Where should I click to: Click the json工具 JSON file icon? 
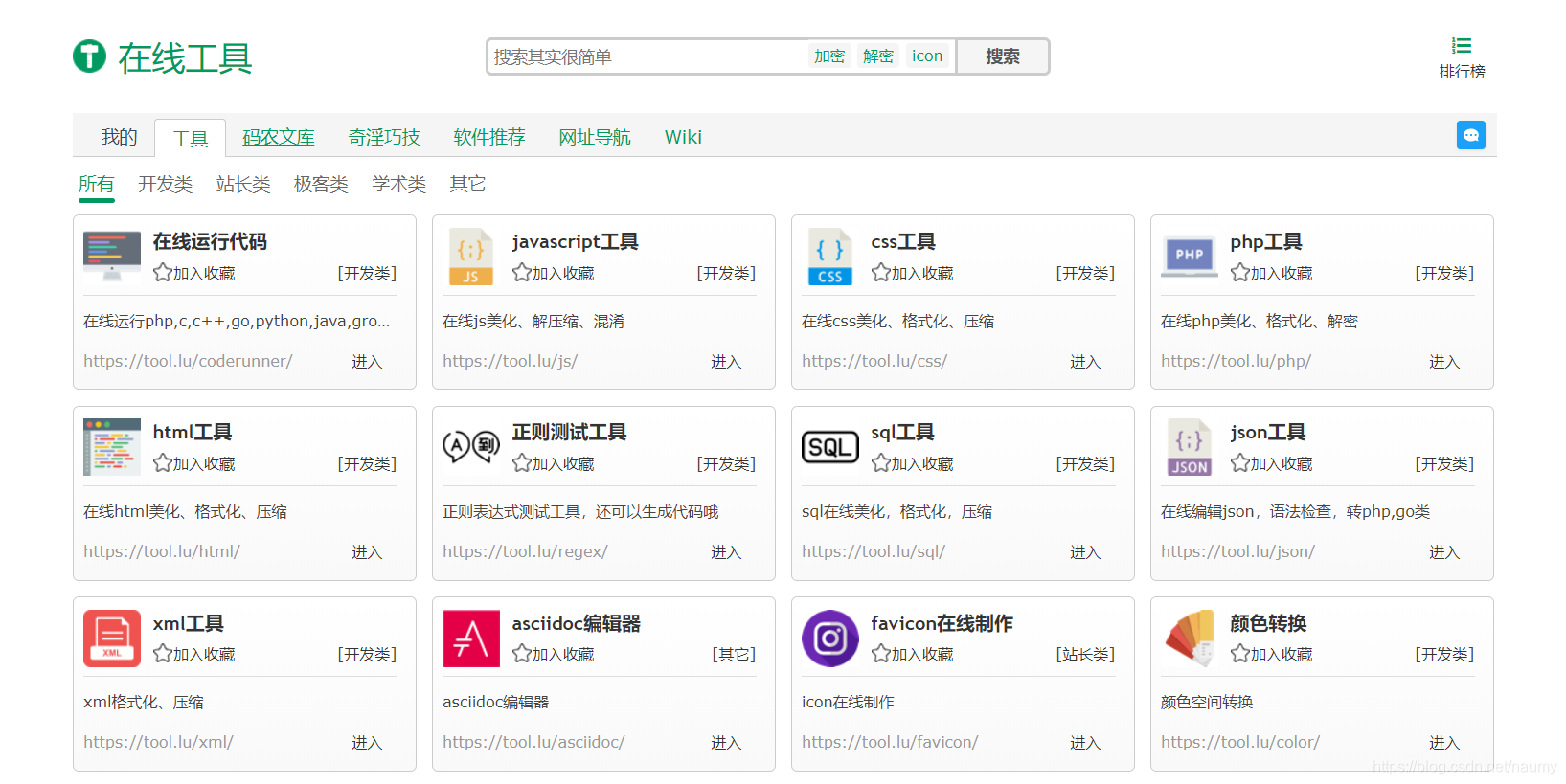point(1190,447)
